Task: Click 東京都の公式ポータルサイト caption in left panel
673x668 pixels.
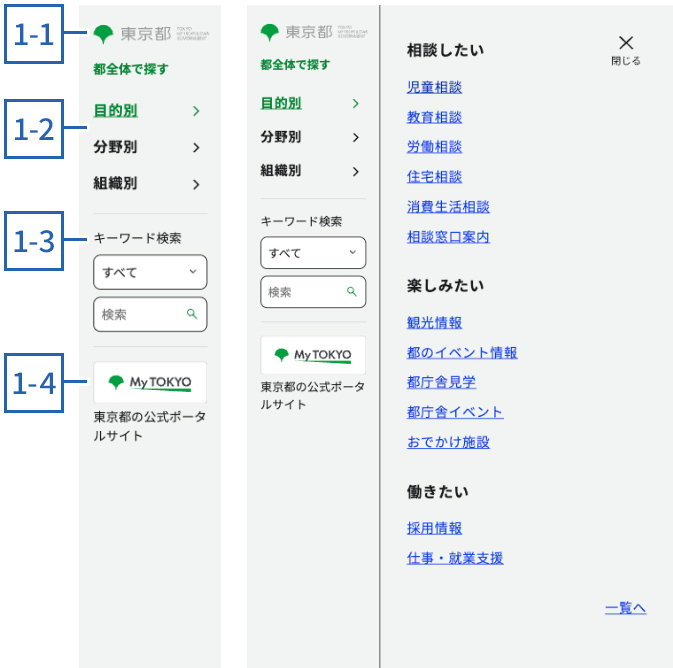Action: click(150, 426)
